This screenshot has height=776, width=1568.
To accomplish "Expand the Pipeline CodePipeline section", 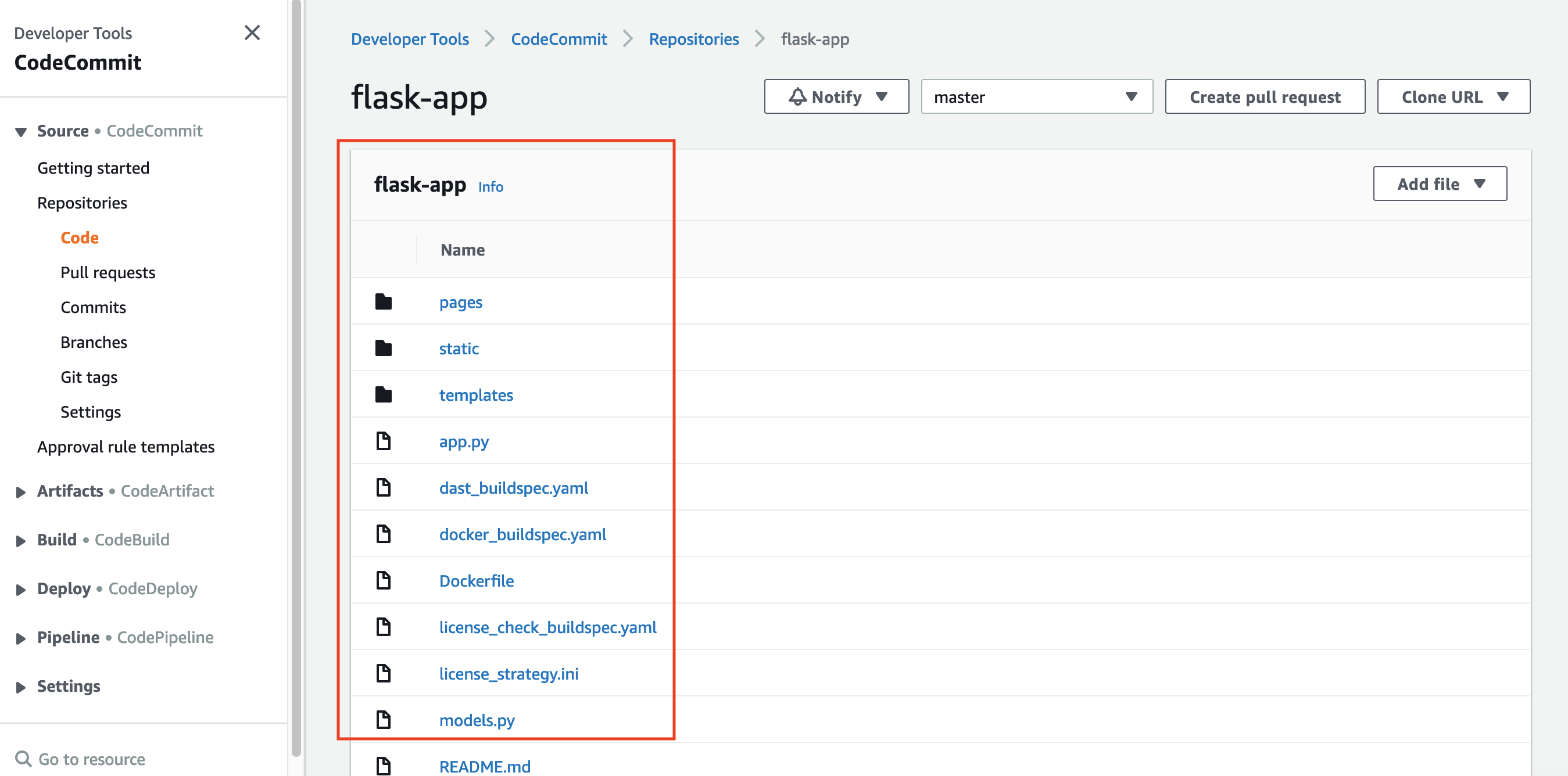I will pyautogui.click(x=21, y=638).
